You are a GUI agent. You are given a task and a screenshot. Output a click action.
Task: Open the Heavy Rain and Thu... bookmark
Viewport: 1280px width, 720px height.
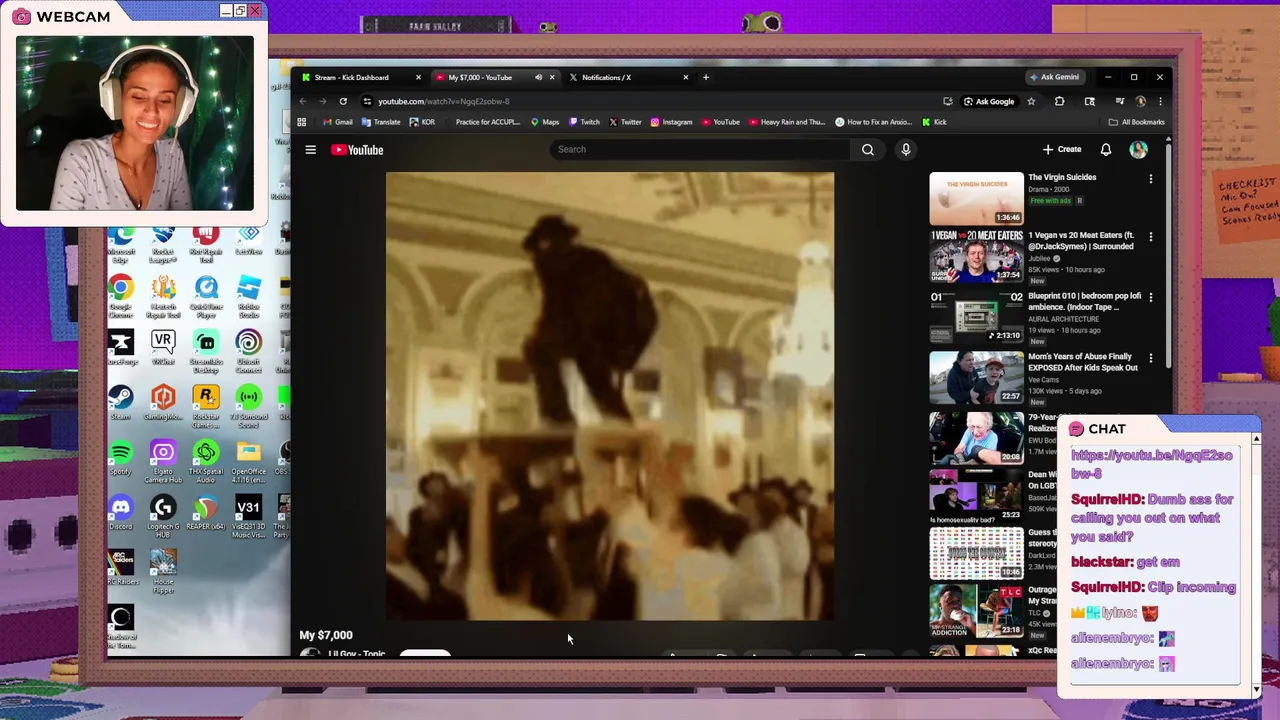point(788,122)
